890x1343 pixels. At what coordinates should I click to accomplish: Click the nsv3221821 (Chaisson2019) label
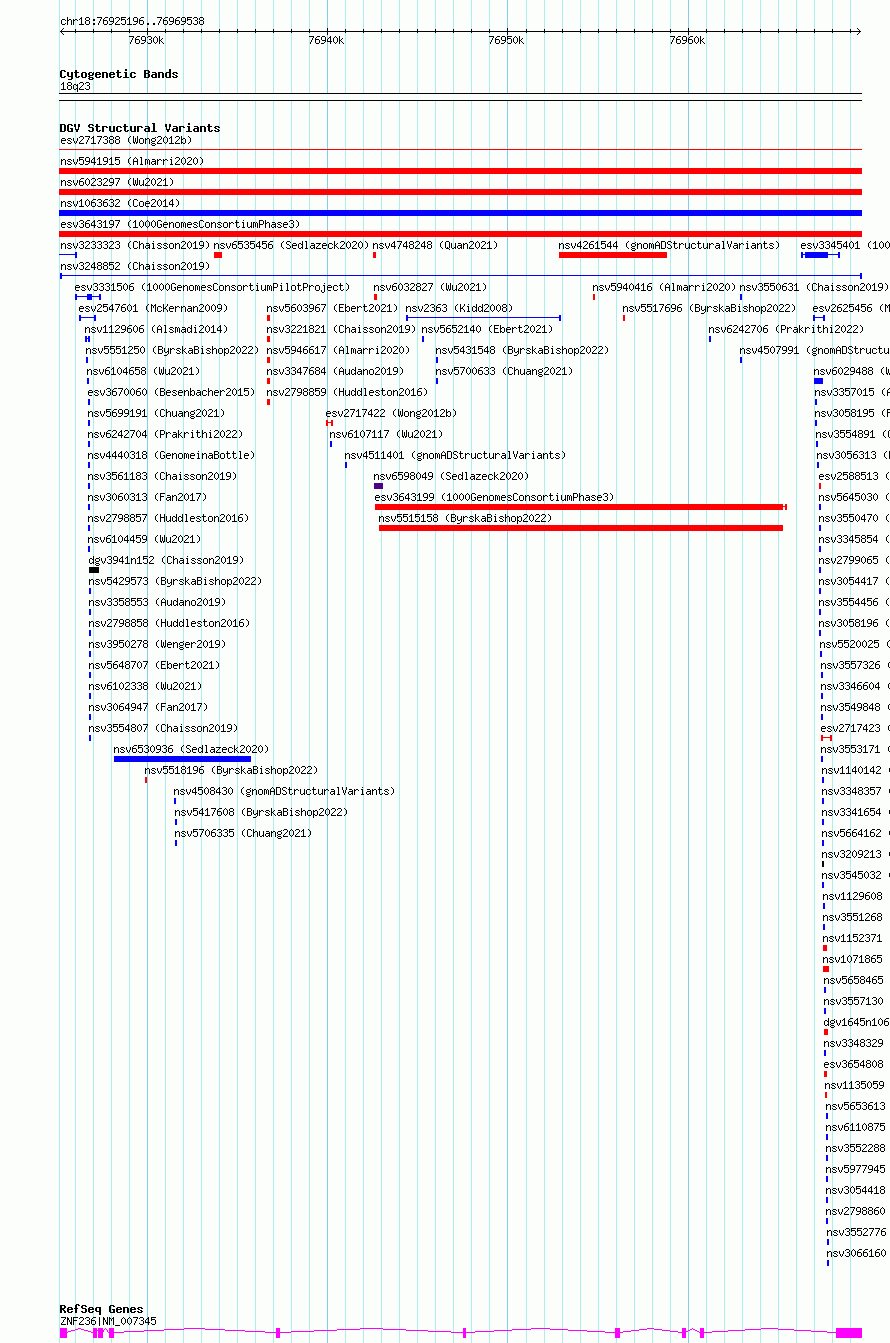tap(341, 329)
